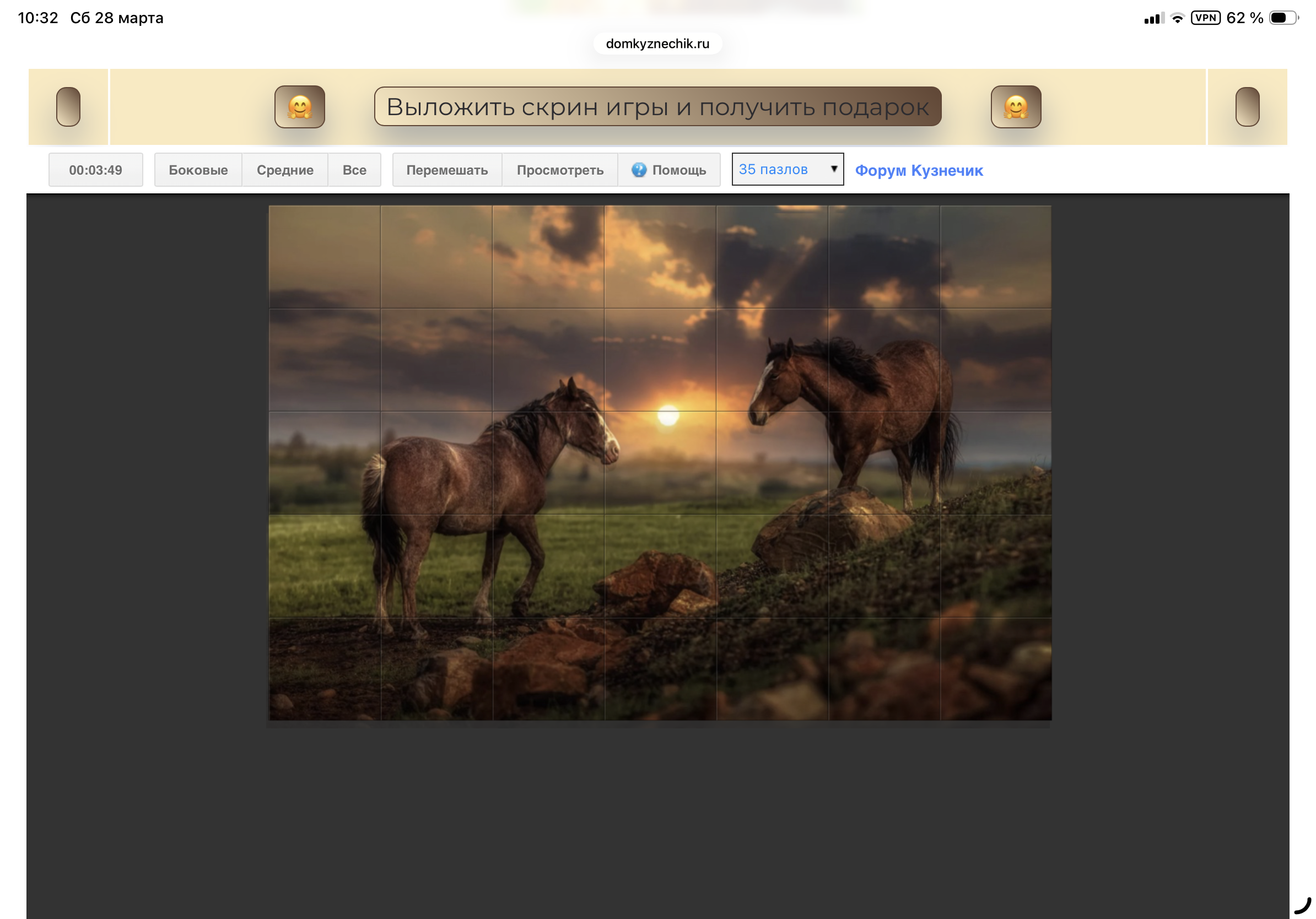Show the Боковые edge pieces

(198, 170)
